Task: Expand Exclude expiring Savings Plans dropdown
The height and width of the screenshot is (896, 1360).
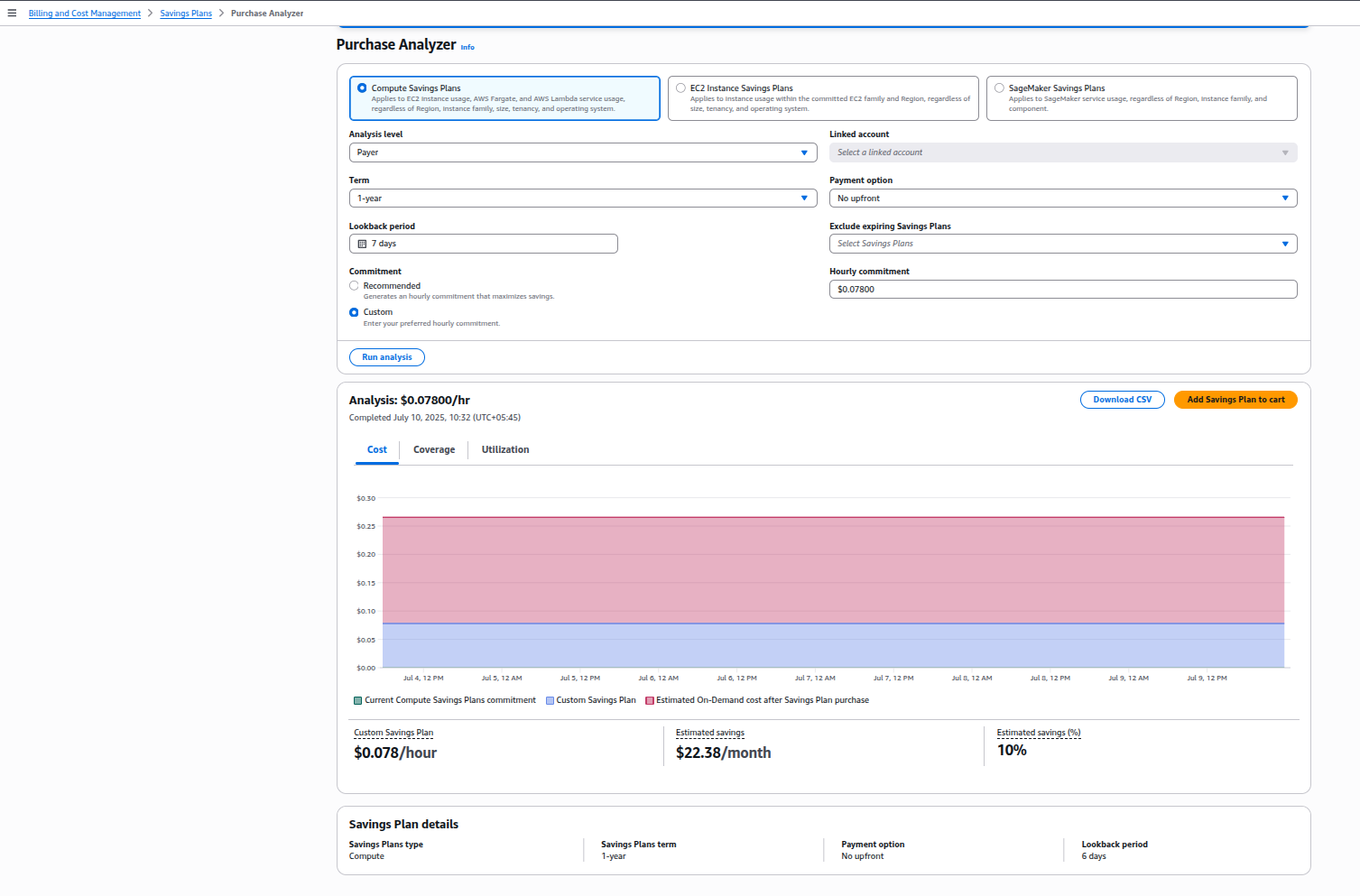Action: click(x=1062, y=244)
